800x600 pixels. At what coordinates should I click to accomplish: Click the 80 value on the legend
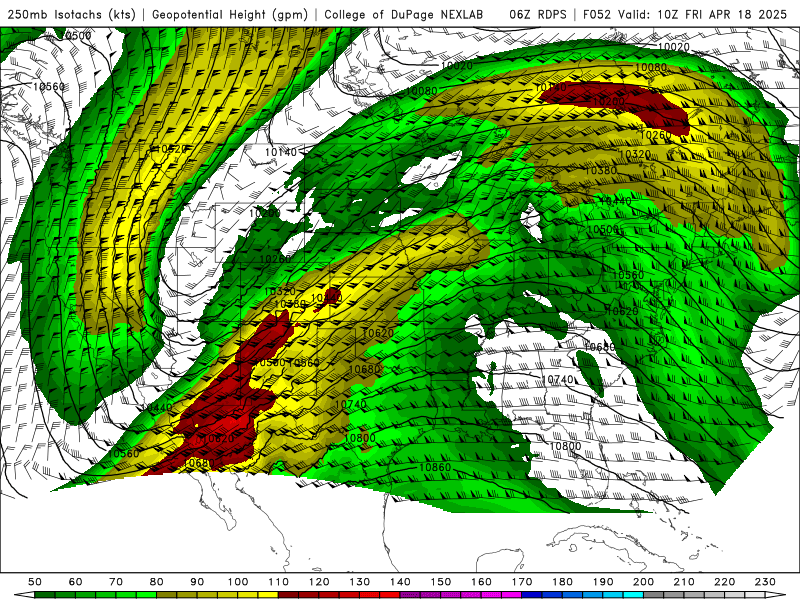coord(157,582)
